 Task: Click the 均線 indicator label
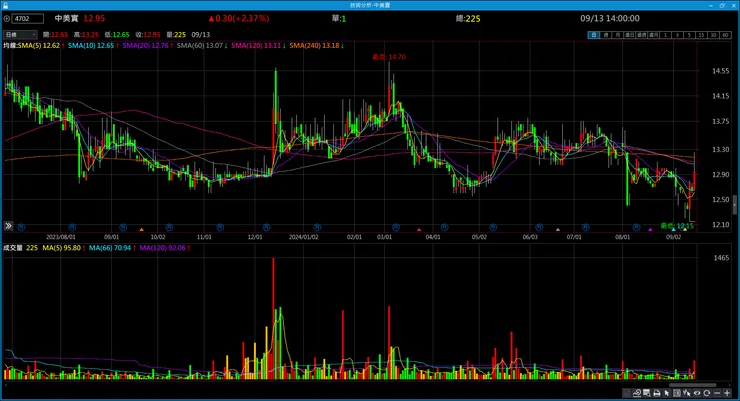[x=12, y=45]
